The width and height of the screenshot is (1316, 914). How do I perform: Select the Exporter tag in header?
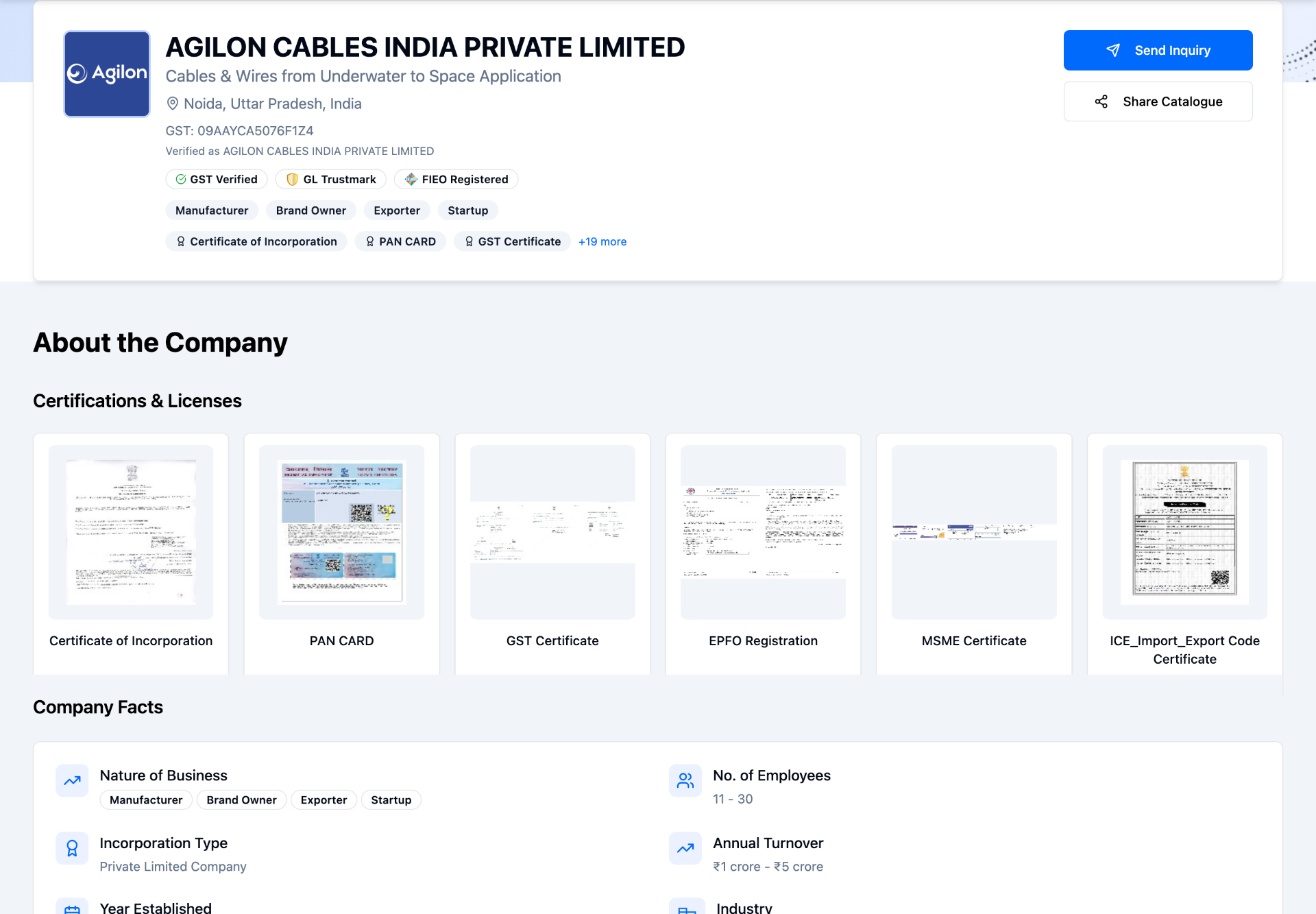(397, 211)
